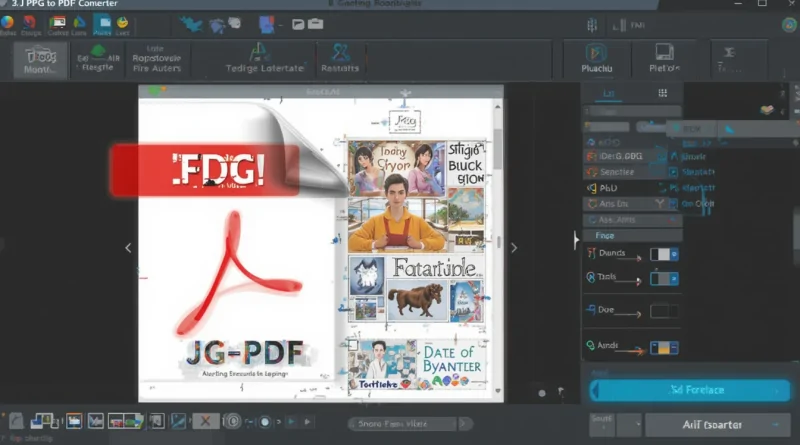The height and width of the screenshot is (445, 800).
Task: Check the box beside Ars Dn row
Action: [x=673, y=204]
